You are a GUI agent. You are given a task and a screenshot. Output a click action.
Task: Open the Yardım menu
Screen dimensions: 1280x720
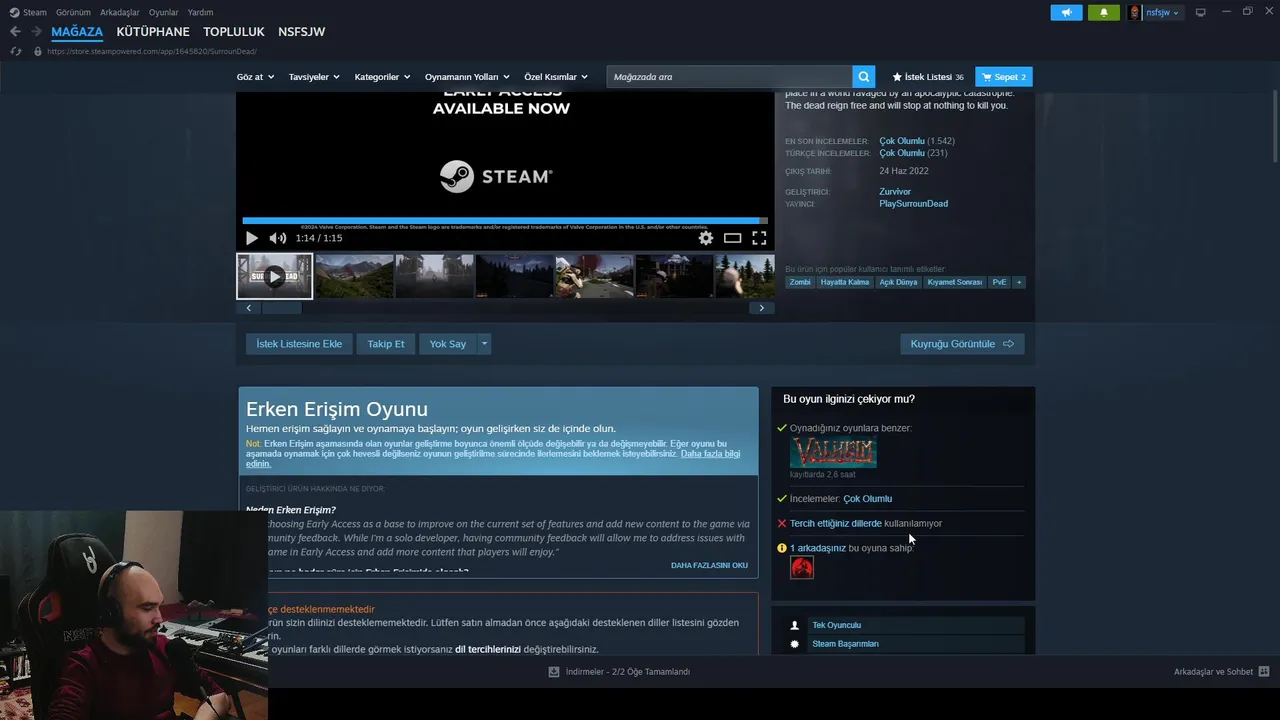coord(201,12)
